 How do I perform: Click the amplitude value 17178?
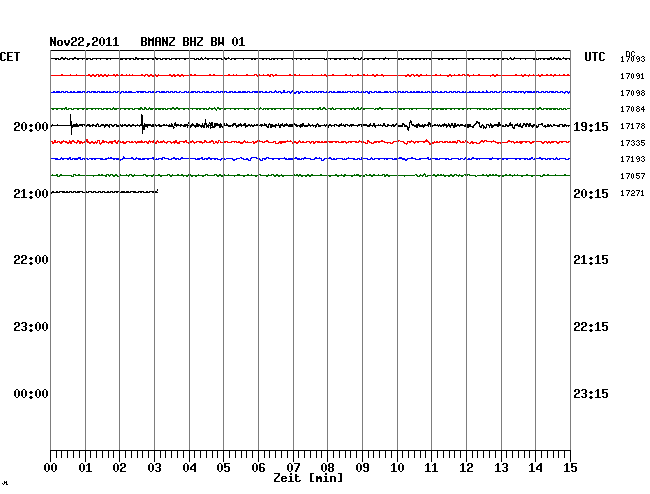pyautogui.click(x=633, y=126)
